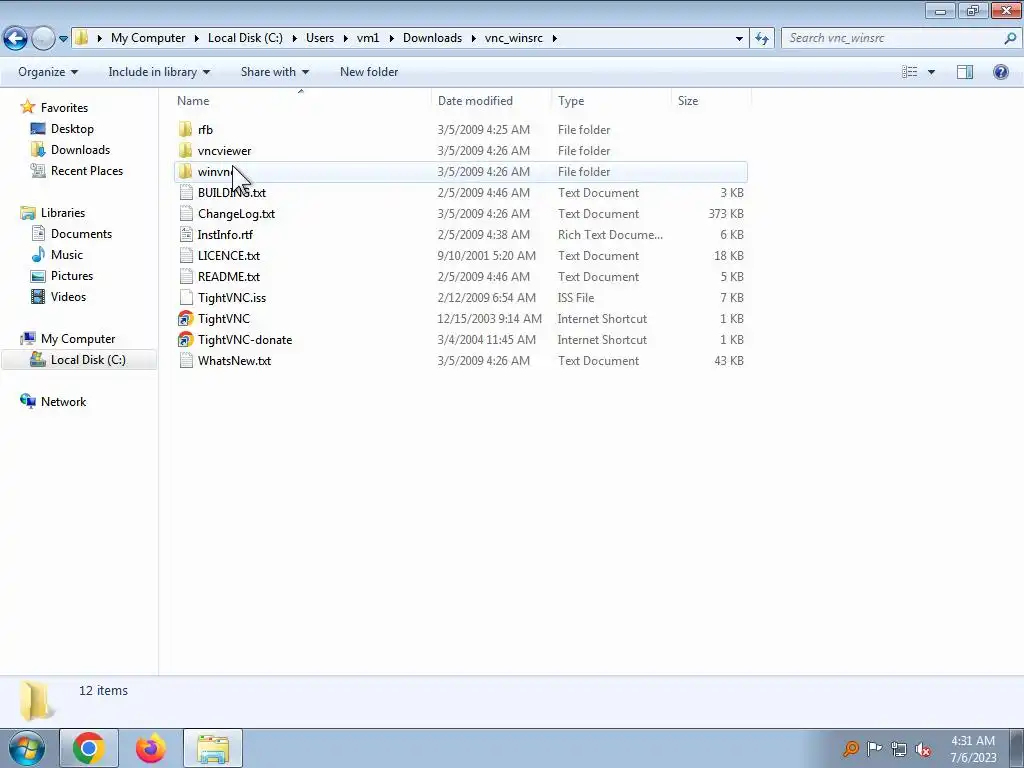Open the Videos library
Screen dimensions: 1024x768
(68, 296)
